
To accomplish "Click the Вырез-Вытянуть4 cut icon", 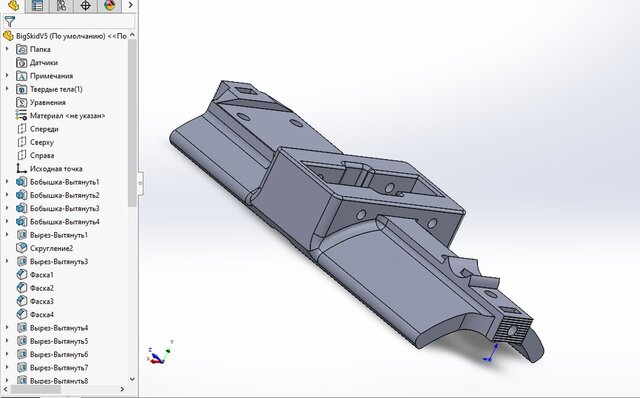I will [21, 328].
